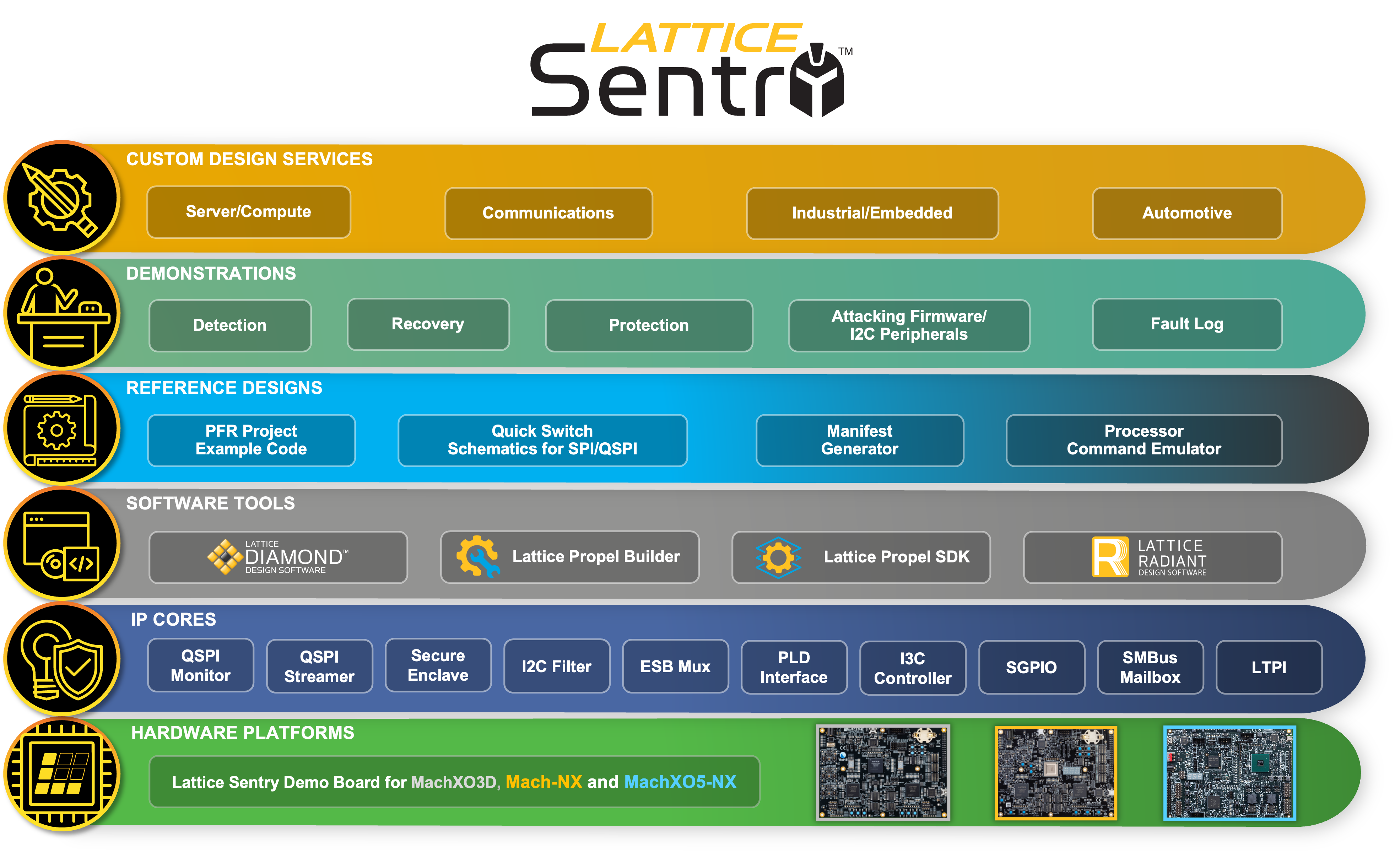1400x858 pixels.
Task: Choose the Automotive button
Action: (1187, 213)
